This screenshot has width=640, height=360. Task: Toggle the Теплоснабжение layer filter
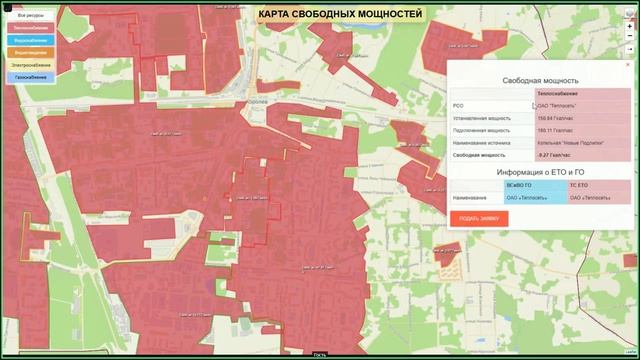click(x=31, y=28)
